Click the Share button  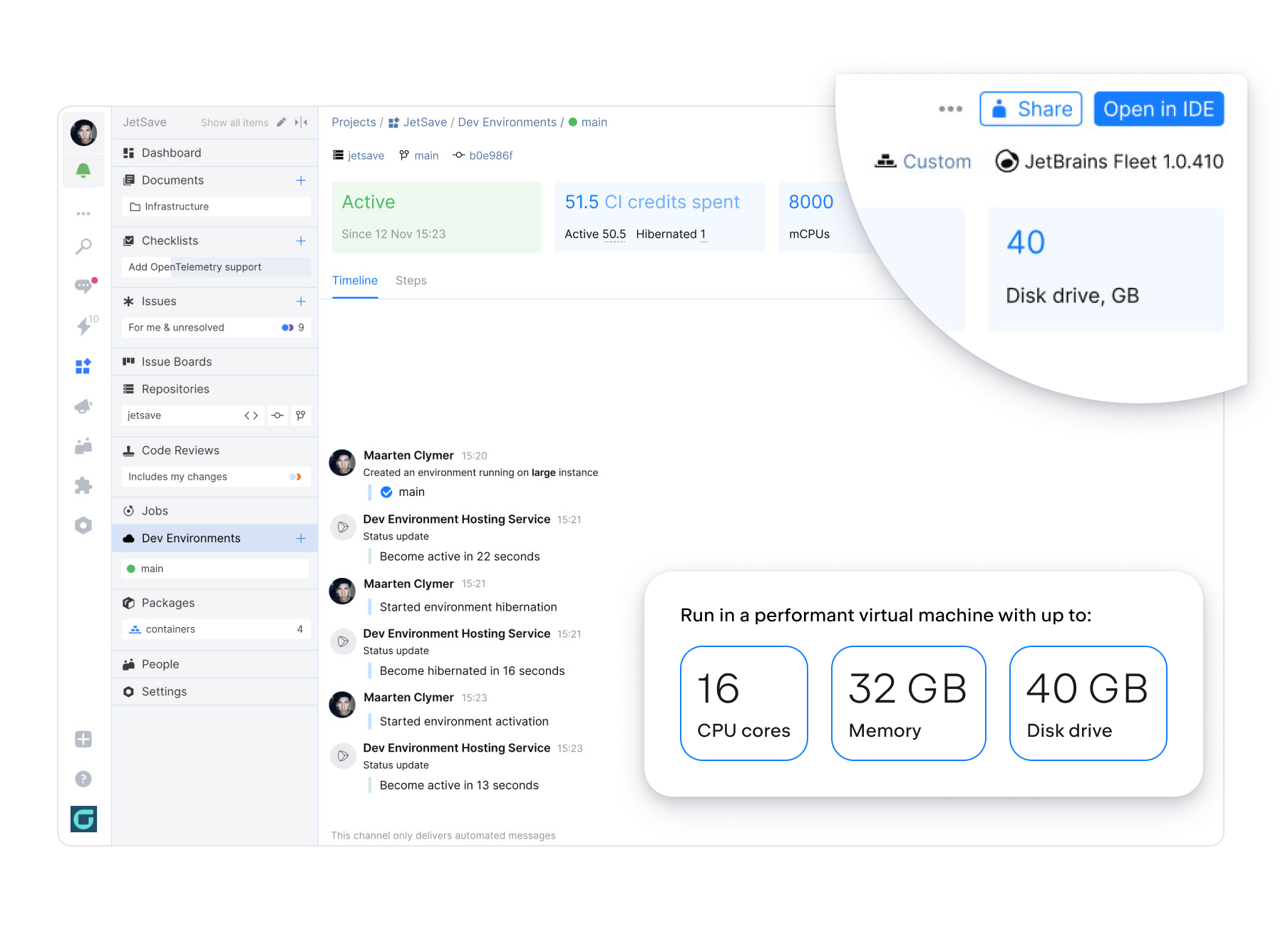1031,109
